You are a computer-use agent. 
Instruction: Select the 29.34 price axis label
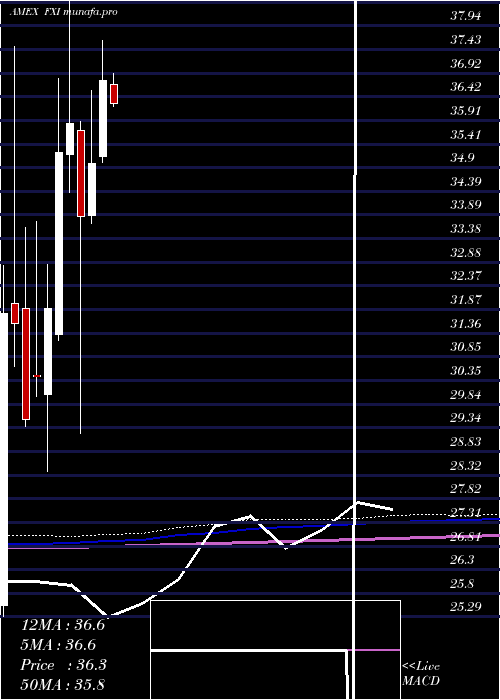[x=466, y=418]
